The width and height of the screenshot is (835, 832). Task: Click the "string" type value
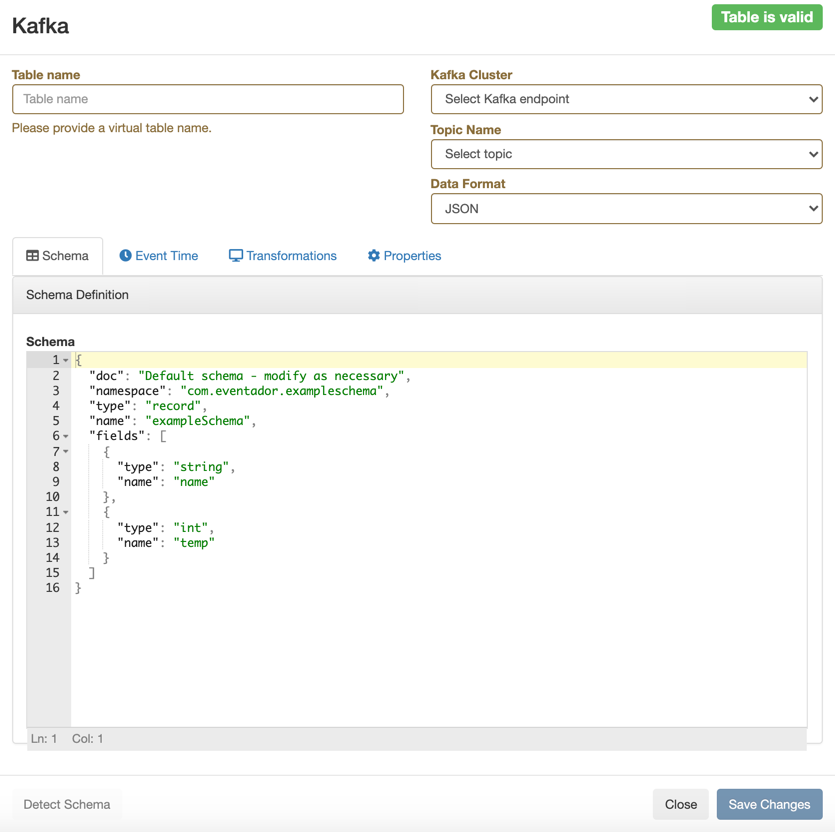tap(201, 467)
